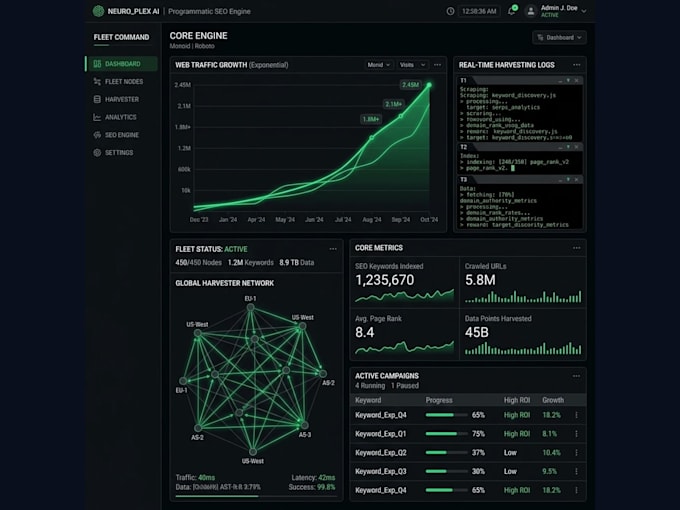Open the Monid dropdown on traffic chart
This screenshot has width=680, height=510.
coord(379,65)
